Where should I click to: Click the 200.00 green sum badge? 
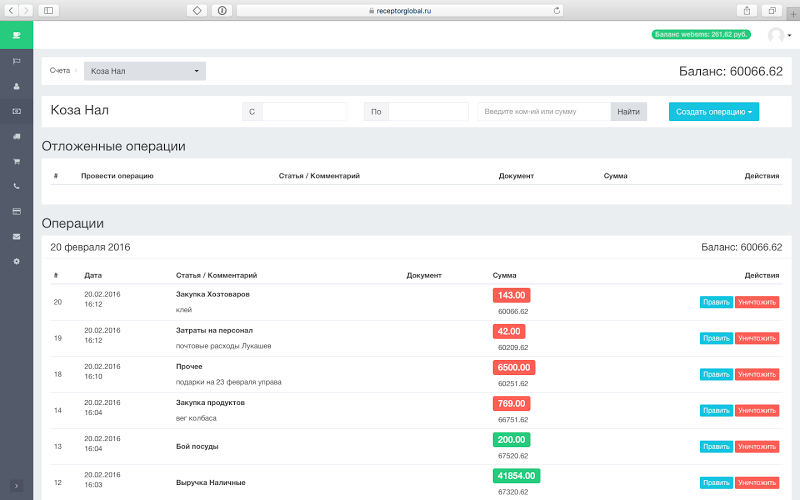[512, 440]
